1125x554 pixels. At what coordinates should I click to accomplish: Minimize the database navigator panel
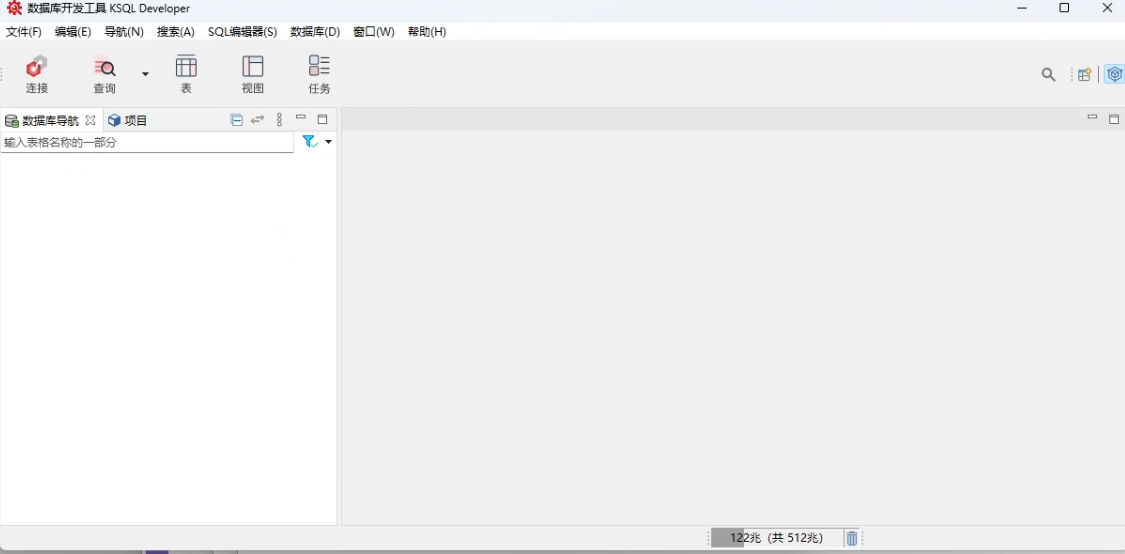[x=301, y=118]
